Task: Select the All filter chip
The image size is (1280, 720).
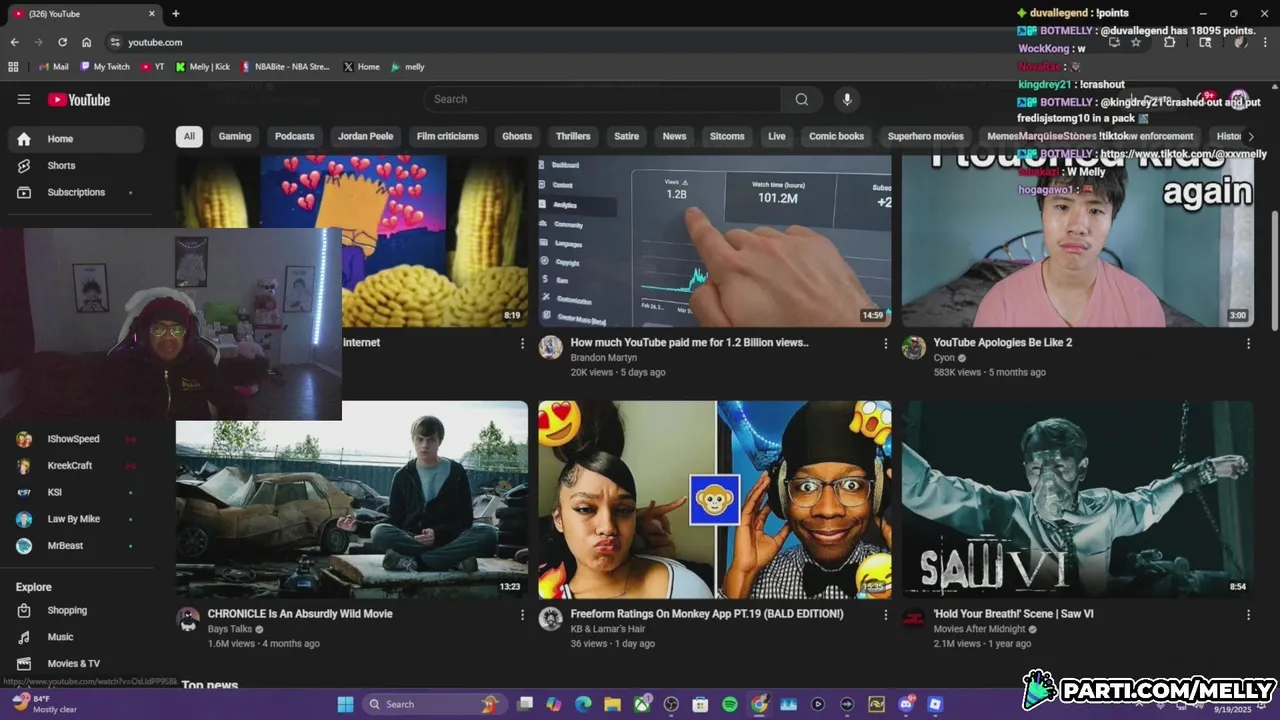Action: (189, 136)
